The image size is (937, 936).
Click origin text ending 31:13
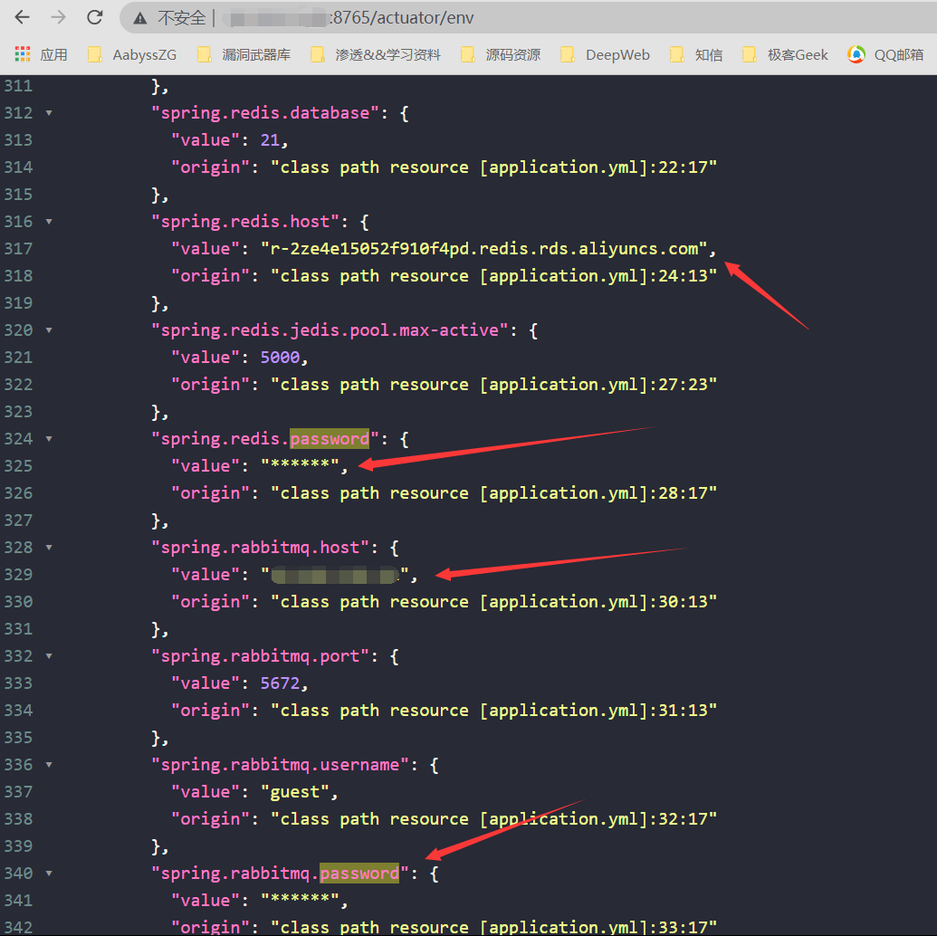point(494,711)
